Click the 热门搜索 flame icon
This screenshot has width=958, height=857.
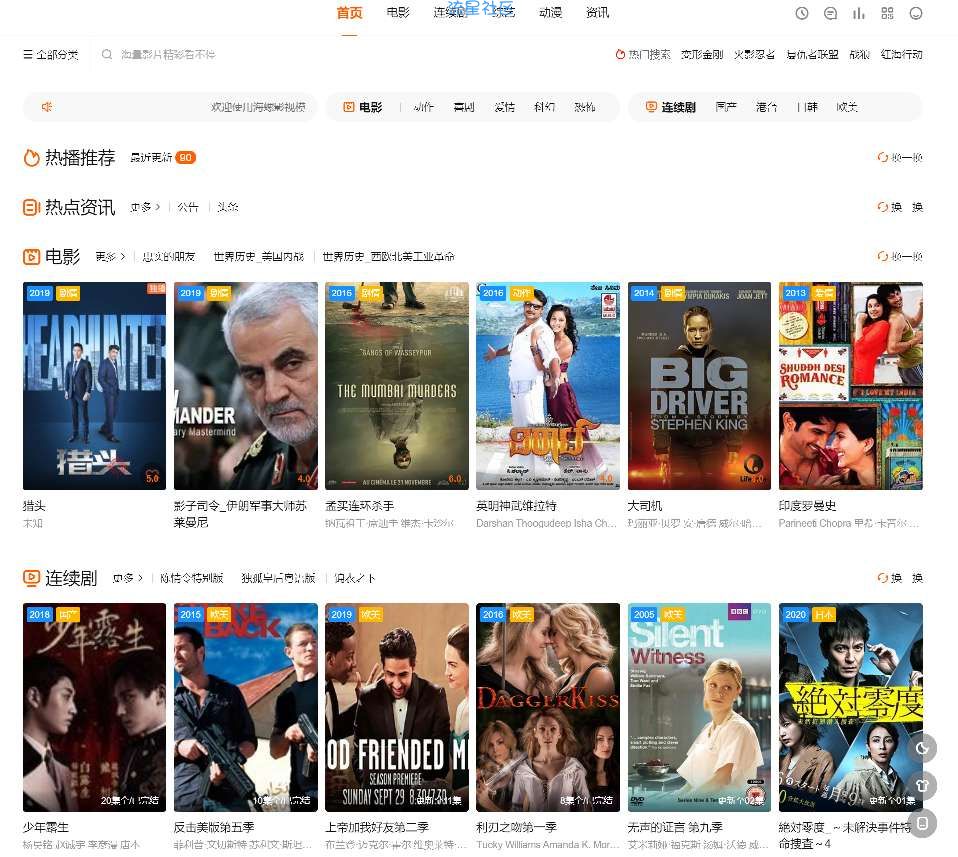(x=620, y=54)
